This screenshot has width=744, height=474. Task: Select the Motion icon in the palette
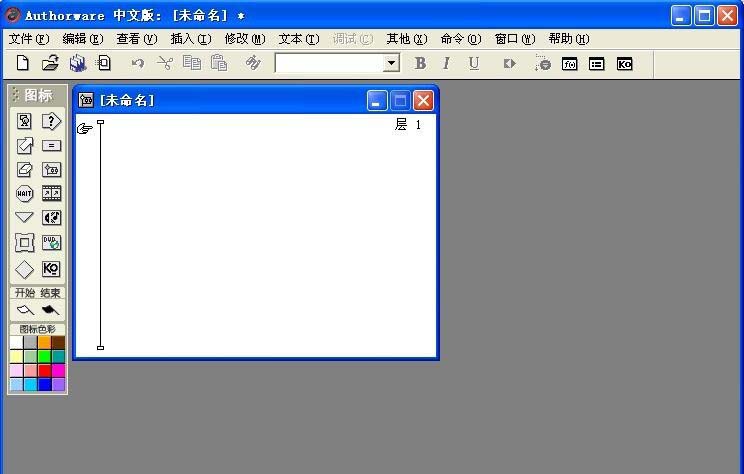coord(24,145)
